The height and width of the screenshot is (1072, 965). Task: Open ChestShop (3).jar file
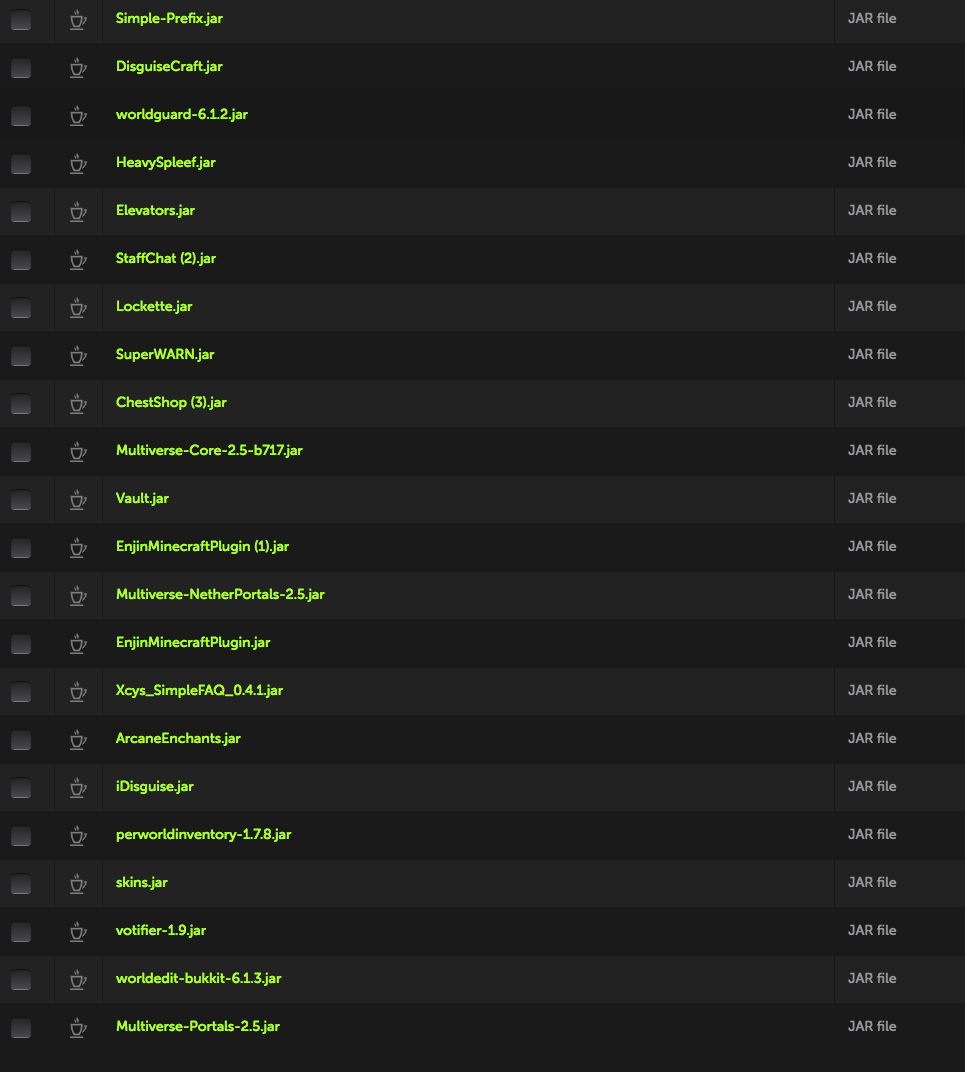pos(171,402)
